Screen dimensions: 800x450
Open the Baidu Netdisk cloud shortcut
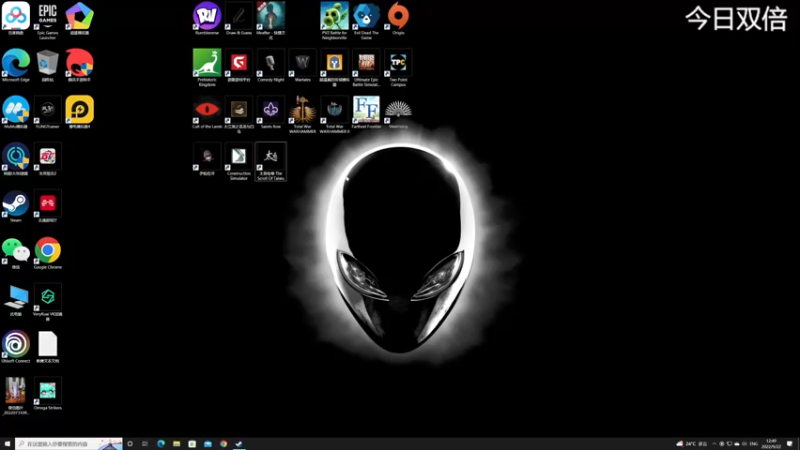pyautogui.click(x=16, y=18)
